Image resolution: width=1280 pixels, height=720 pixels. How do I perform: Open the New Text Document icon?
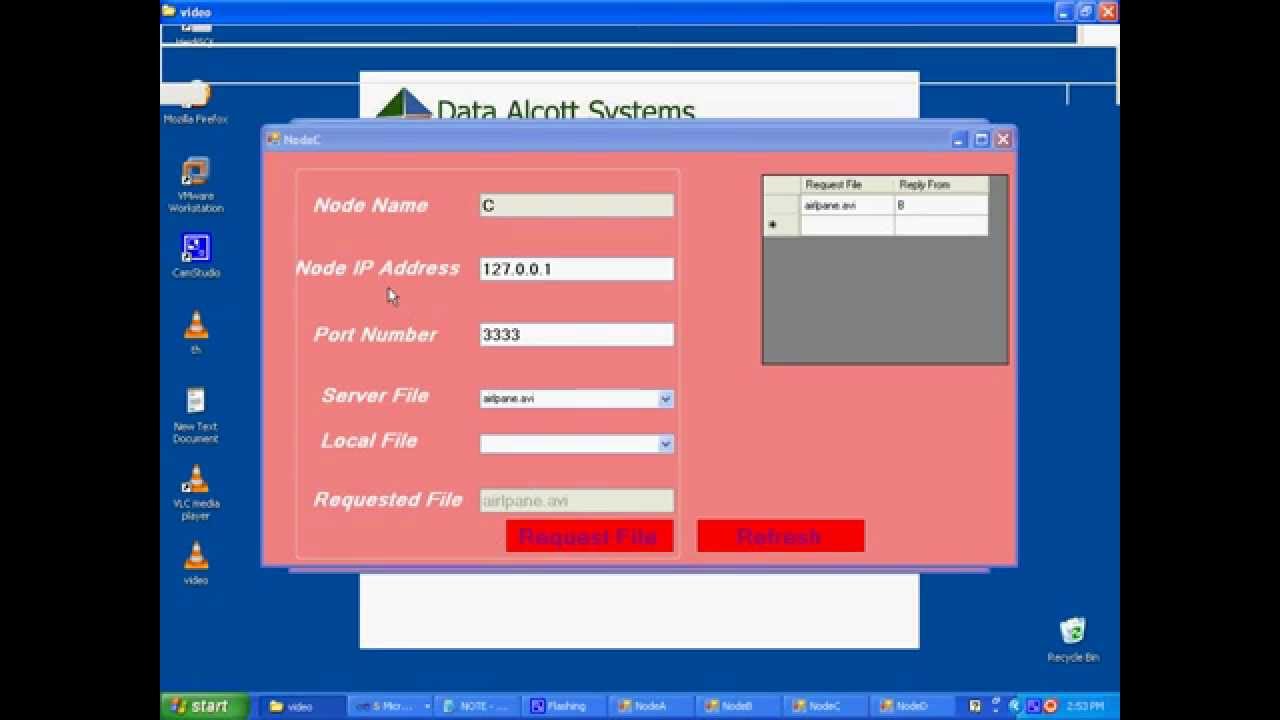click(196, 415)
